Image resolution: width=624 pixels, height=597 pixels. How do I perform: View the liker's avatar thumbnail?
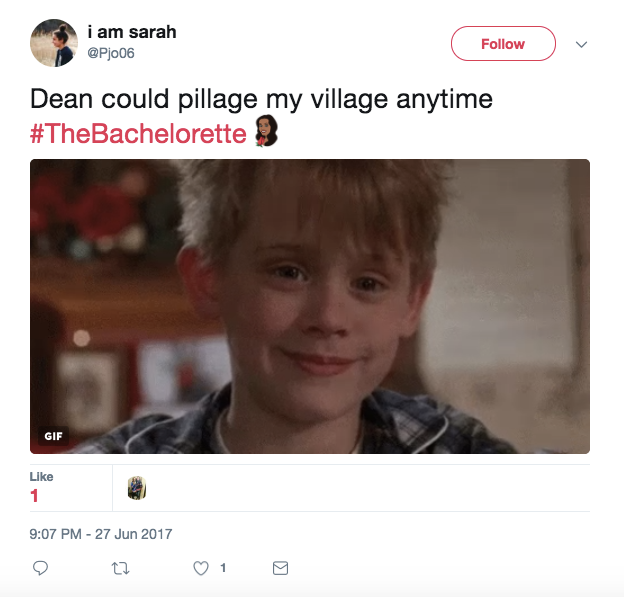coord(136,488)
